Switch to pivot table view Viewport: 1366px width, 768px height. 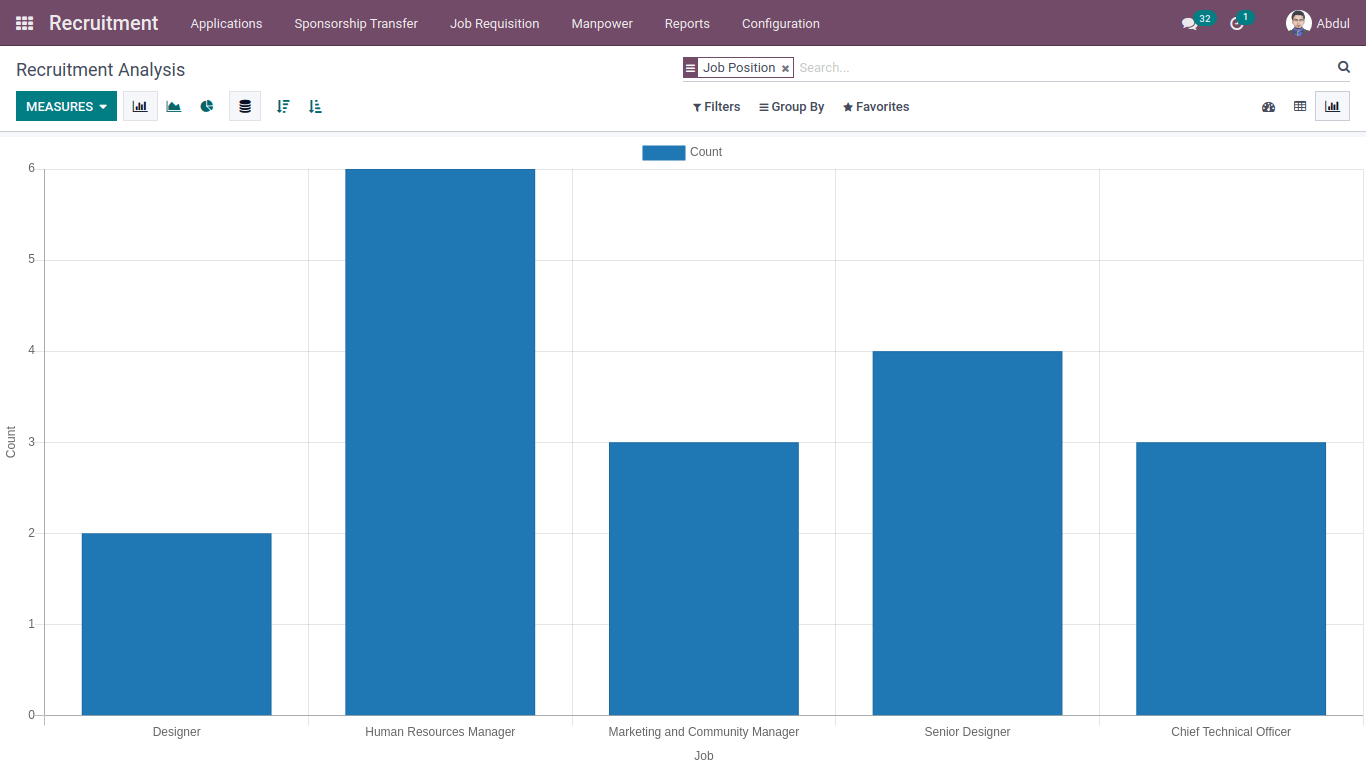(x=1300, y=106)
